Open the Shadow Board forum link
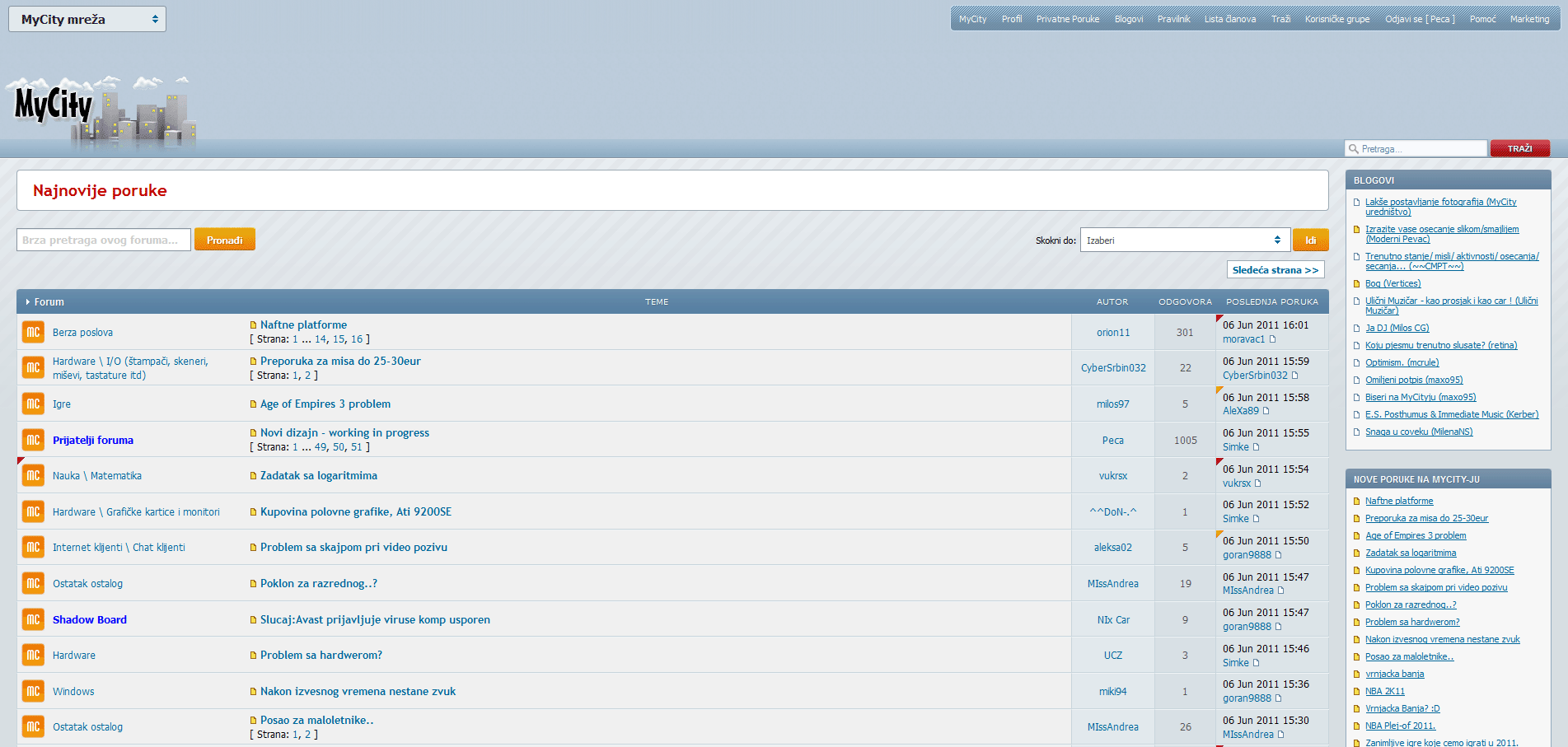The width and height of the screenshot is (1568, 747). (x=90, y=619)
